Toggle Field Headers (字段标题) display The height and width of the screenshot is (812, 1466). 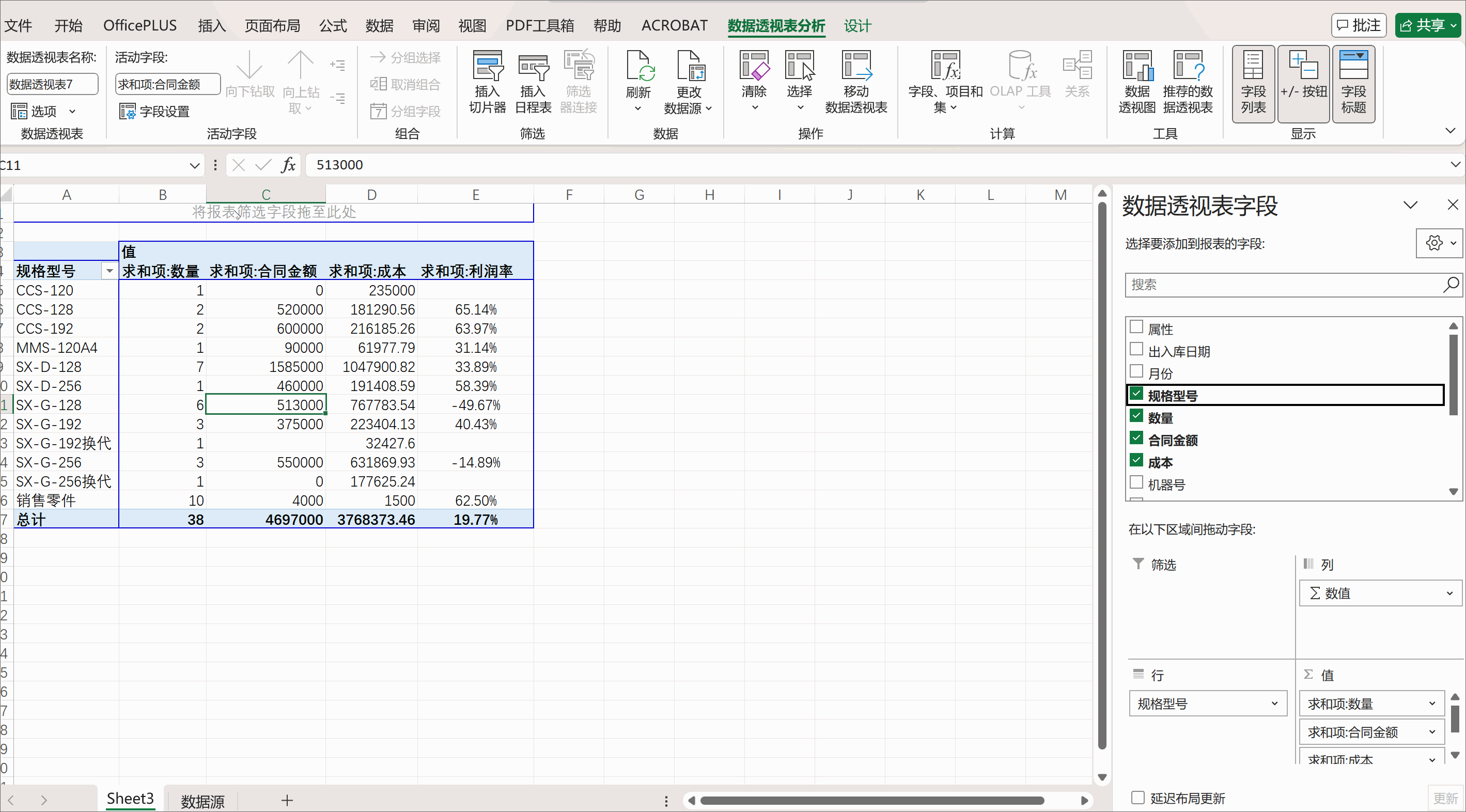[1353, 83]
